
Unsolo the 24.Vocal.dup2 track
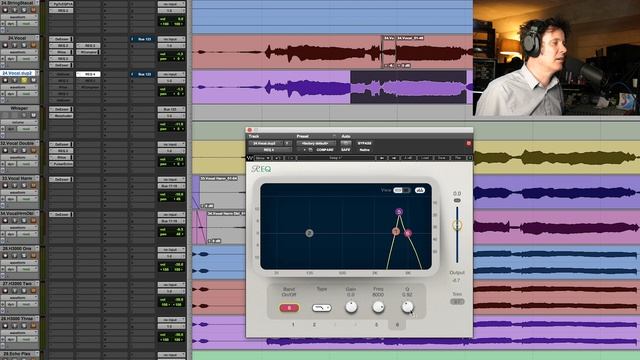(24, 80)
